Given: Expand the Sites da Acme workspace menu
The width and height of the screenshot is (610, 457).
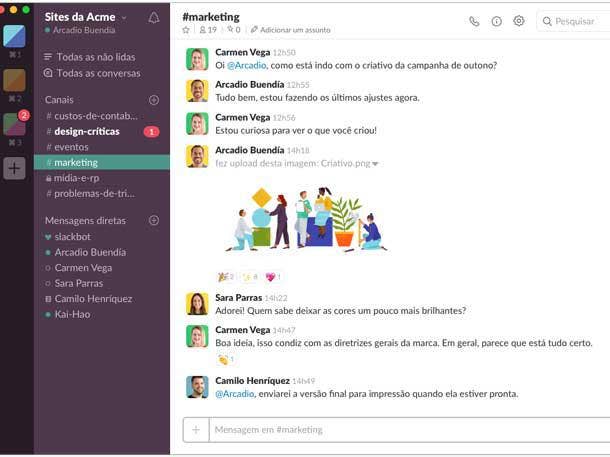Looking at the screenshot, I should pos(86,17).
